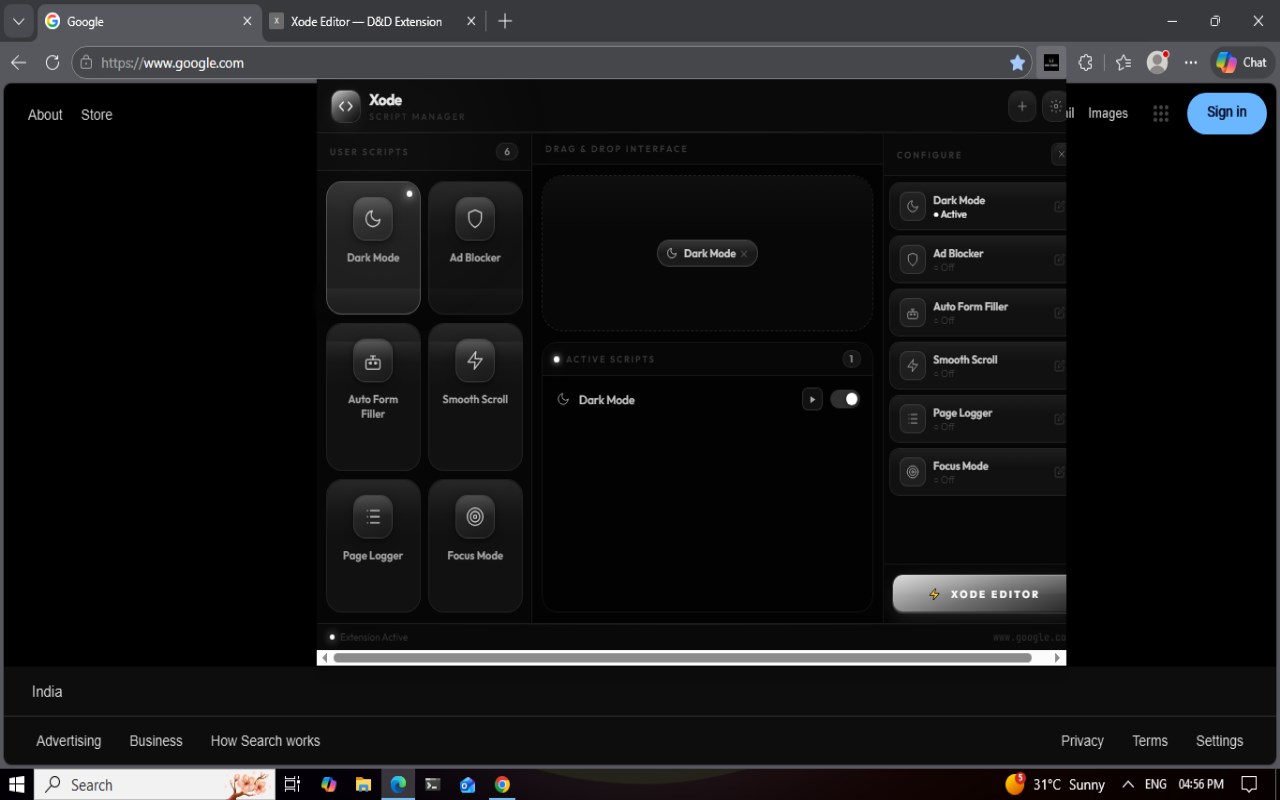Click the Xode logo icon
Screen dimensions: 1280x800
[345, 106]
